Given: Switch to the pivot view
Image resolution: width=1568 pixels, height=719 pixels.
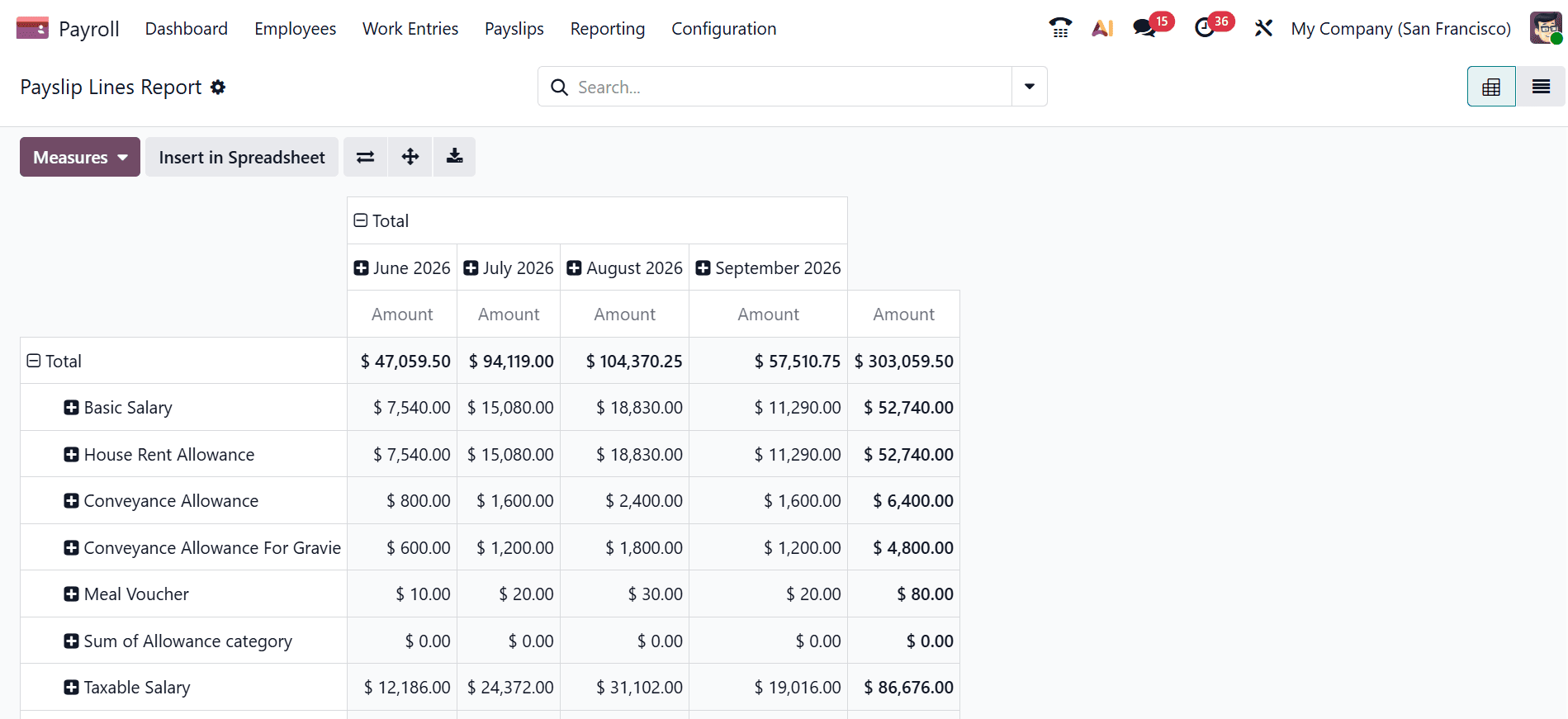Looking at the screenshot, I should click(x=1491, y=87).
